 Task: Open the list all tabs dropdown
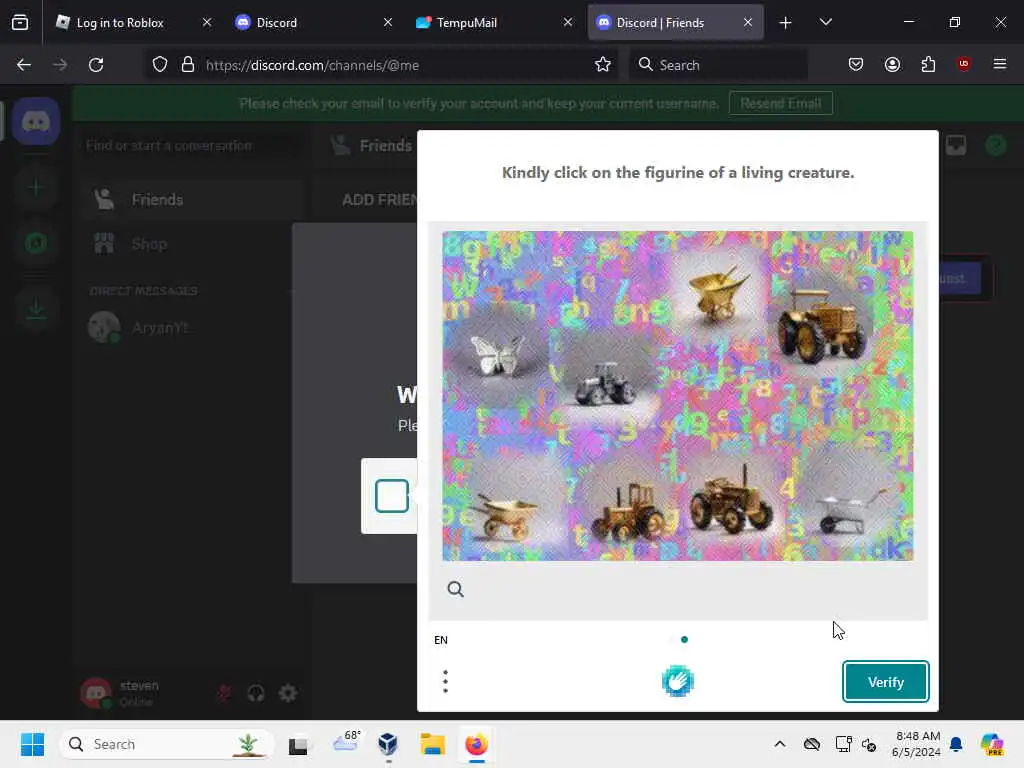click(x=825, y=23)
